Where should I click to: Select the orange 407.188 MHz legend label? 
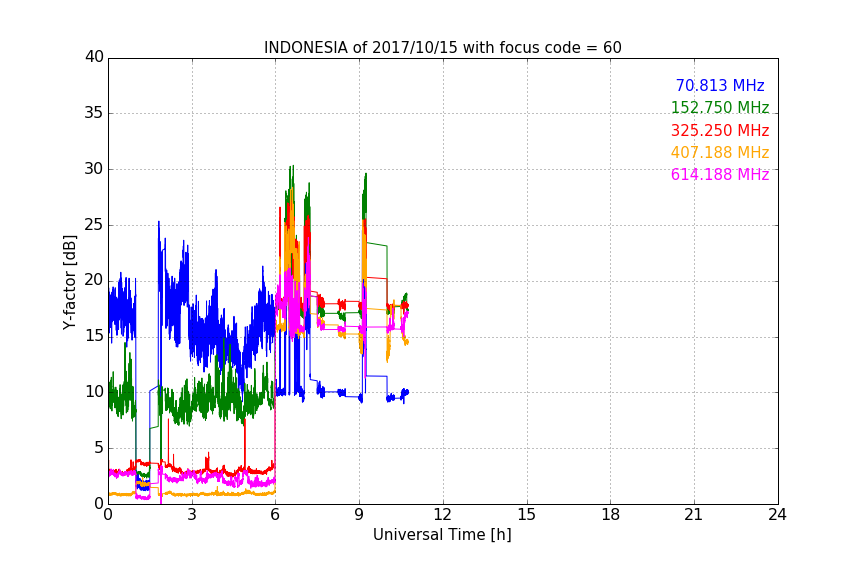720,152
